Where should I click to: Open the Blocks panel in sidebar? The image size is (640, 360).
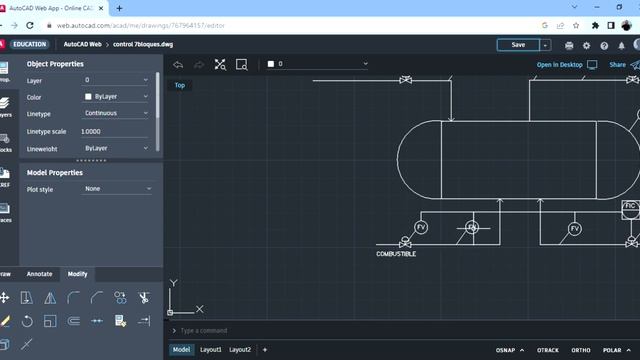pos(5,142)
